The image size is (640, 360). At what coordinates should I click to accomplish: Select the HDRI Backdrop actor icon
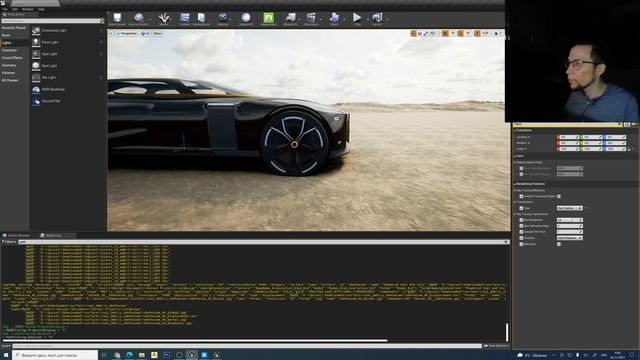click(x=36, y=89)
